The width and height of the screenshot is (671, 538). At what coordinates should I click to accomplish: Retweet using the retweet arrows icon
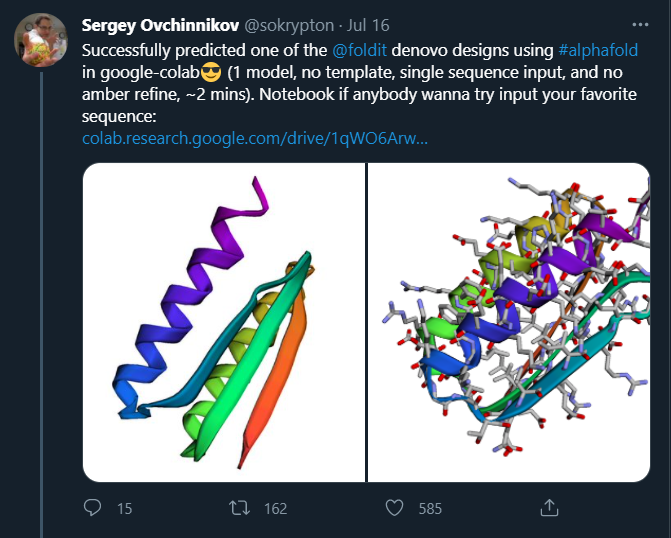(x=239, y=508)
